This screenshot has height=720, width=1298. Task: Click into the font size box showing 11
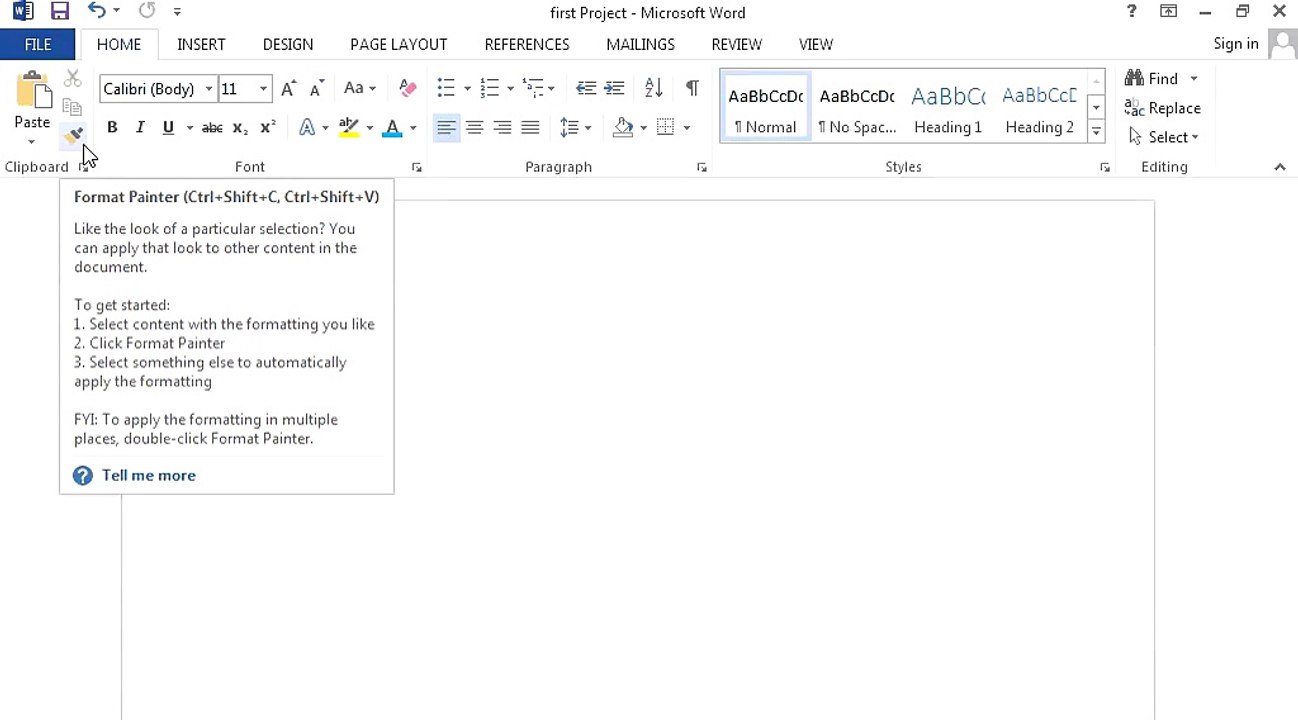tap(237, 89)
